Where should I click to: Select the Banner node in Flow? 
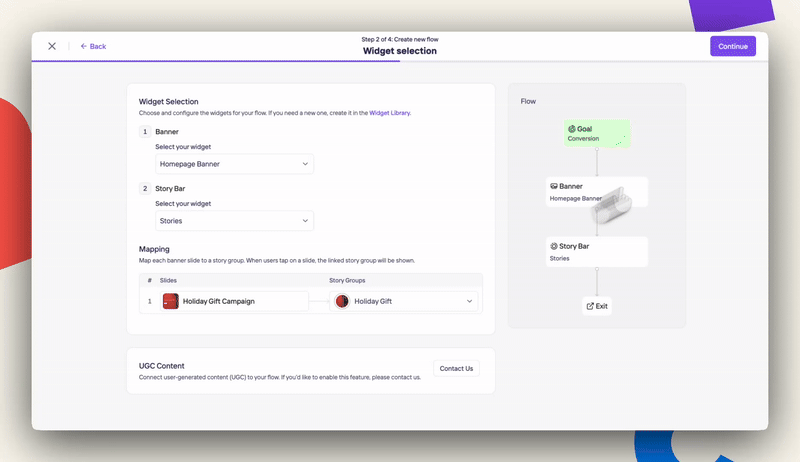click(x=596, y=192)
